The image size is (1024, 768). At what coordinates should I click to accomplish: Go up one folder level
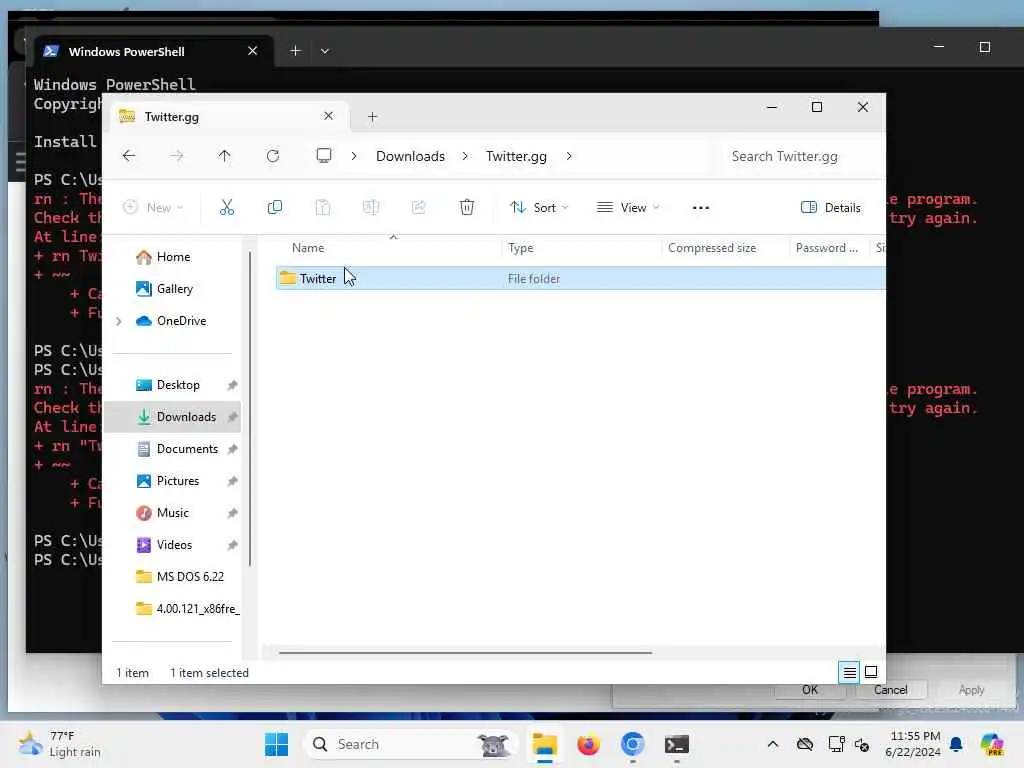pos(224,155)
